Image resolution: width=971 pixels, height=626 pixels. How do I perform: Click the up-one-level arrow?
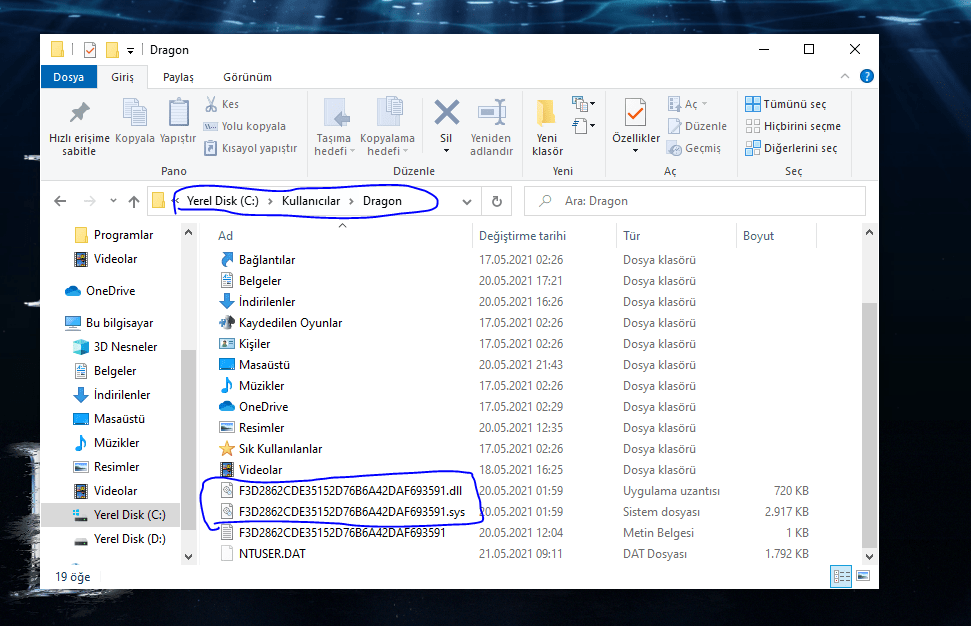(134, 201)
